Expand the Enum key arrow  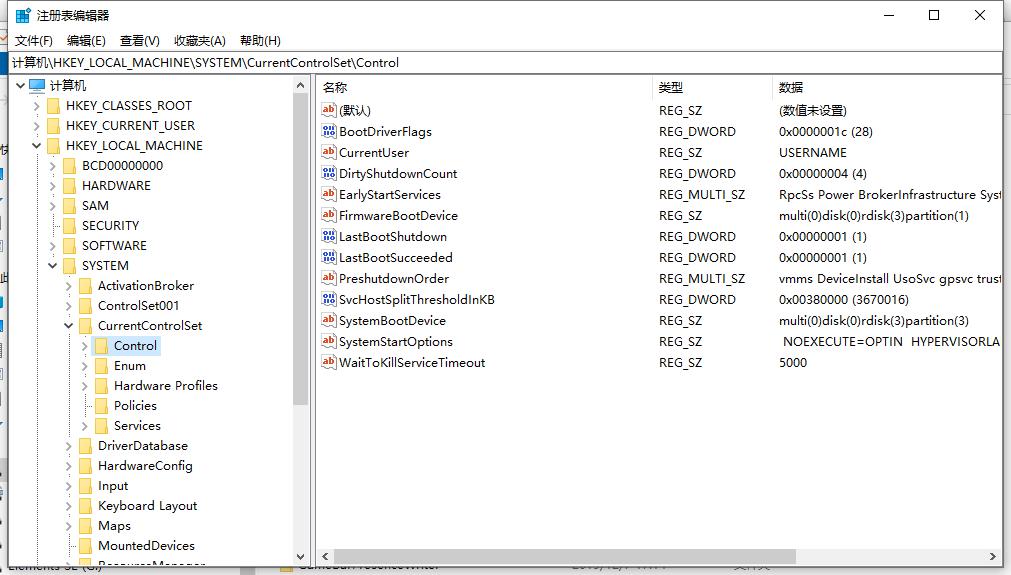pos(84,365)
